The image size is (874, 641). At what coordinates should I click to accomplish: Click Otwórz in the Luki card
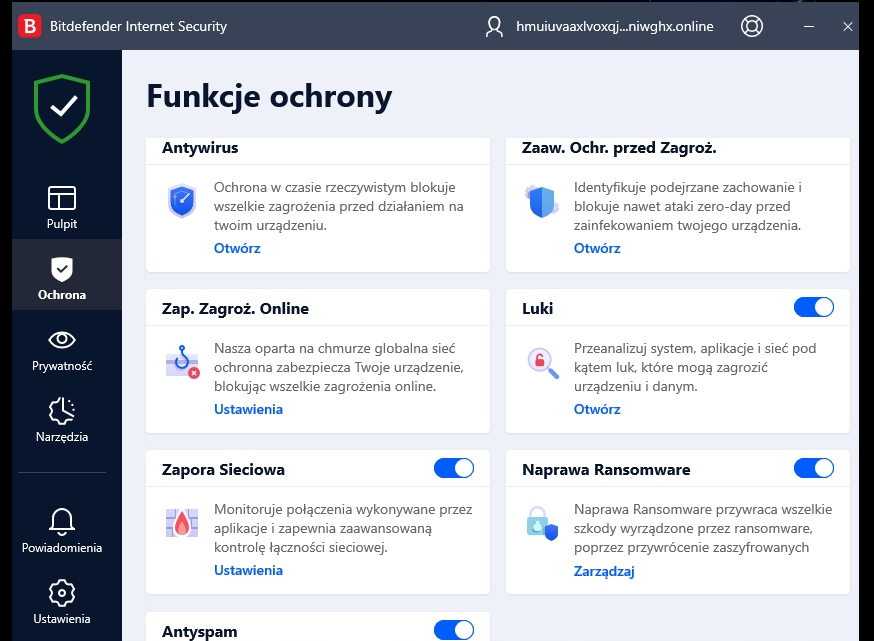597,409
